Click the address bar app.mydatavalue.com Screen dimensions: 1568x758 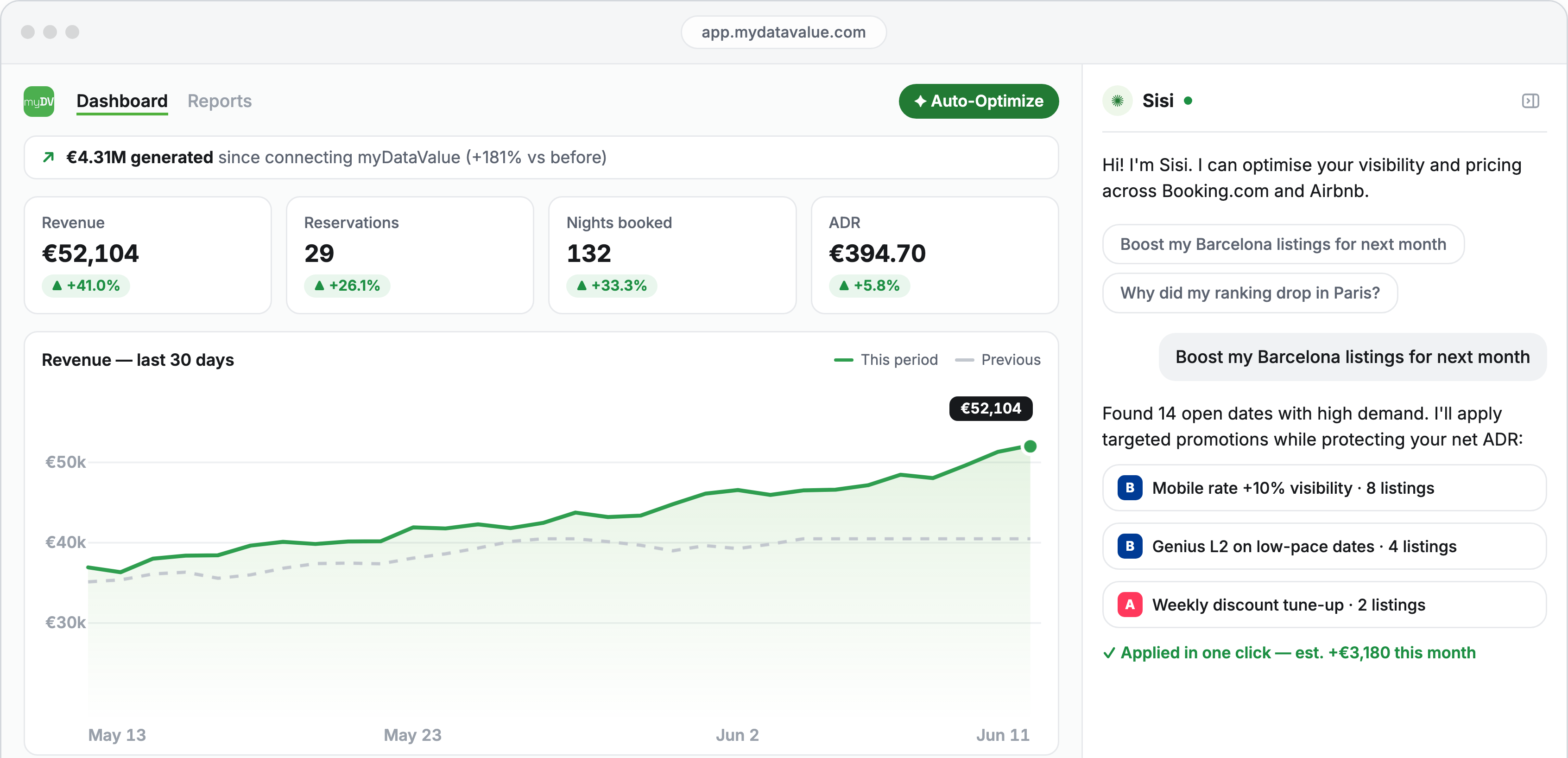point(784,32)
